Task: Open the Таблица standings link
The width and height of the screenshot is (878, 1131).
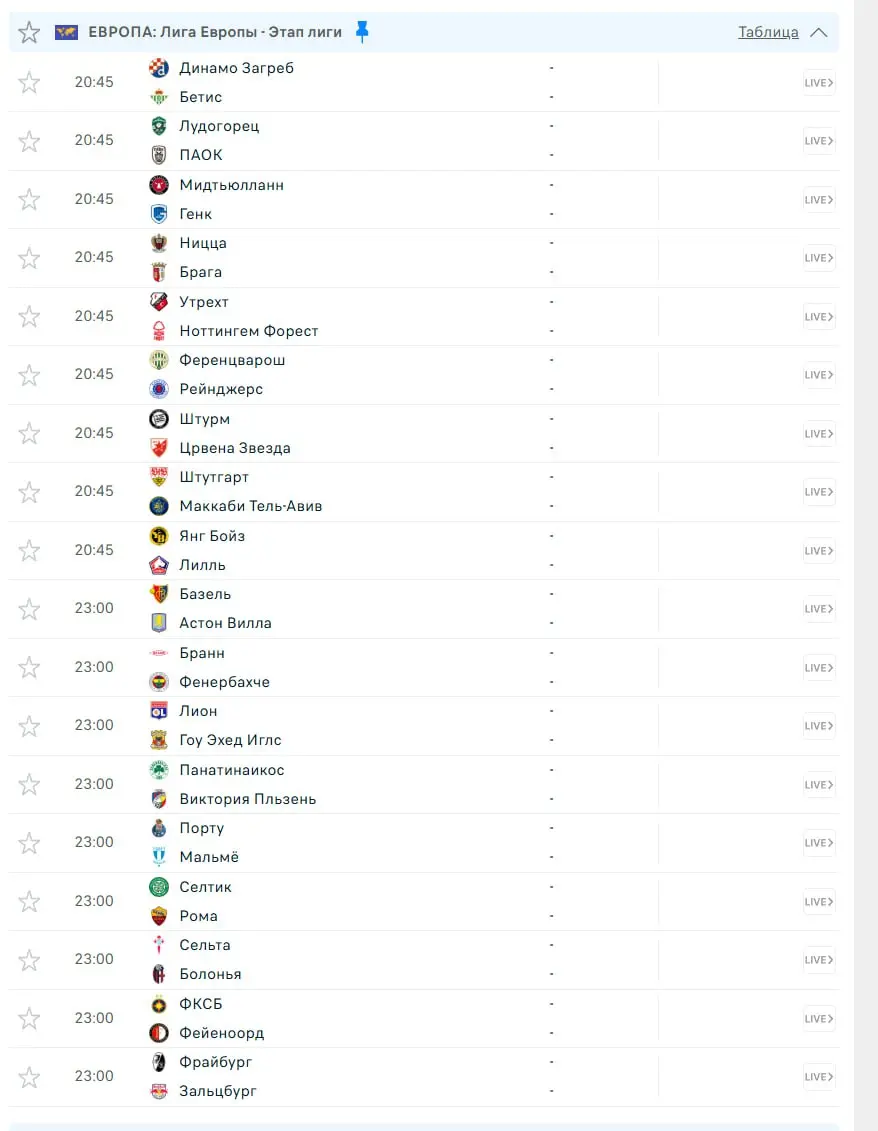Action: pyautogui.click(x=768, y=32)
